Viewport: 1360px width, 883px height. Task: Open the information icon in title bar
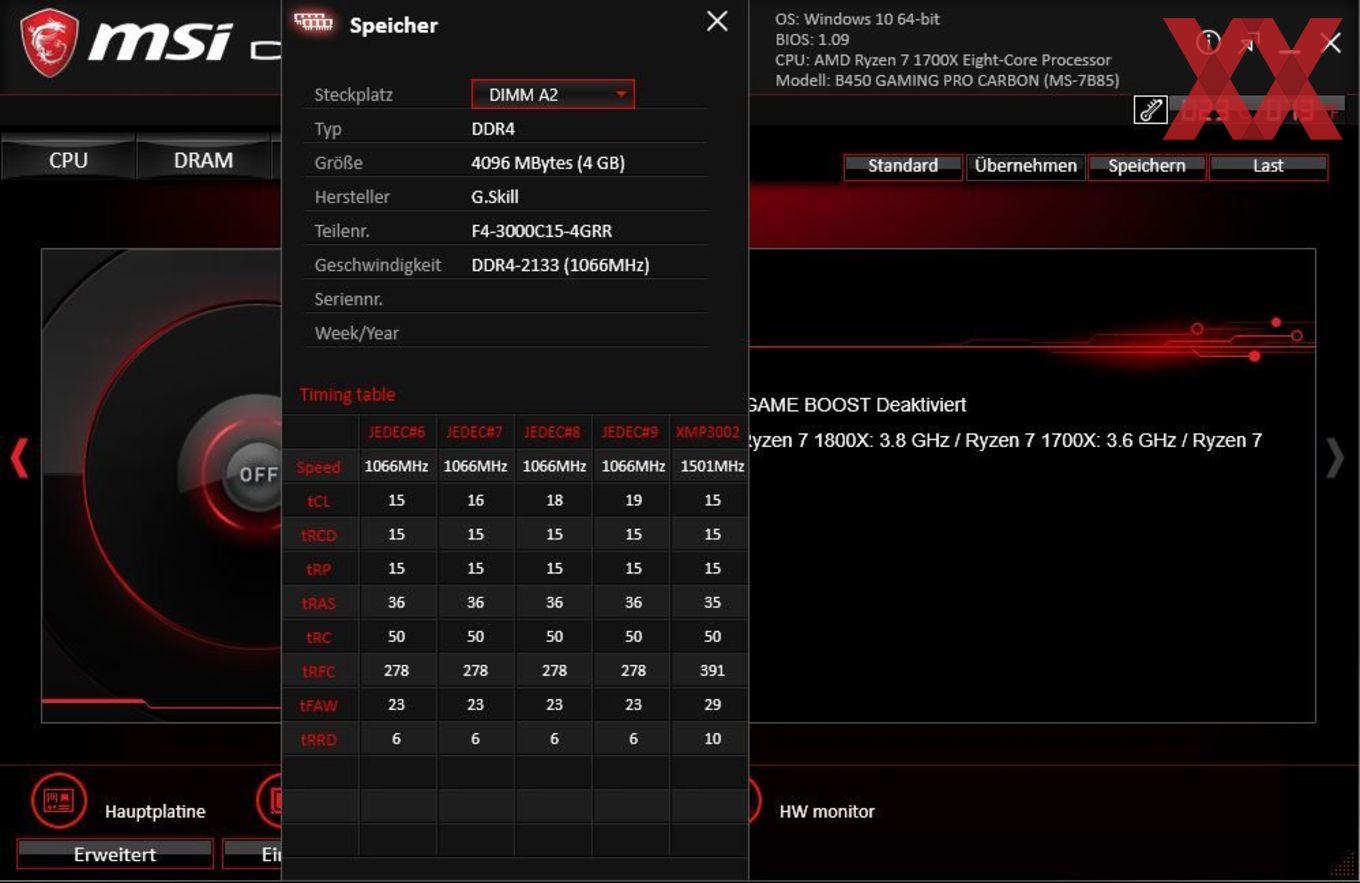[1209, 42]
